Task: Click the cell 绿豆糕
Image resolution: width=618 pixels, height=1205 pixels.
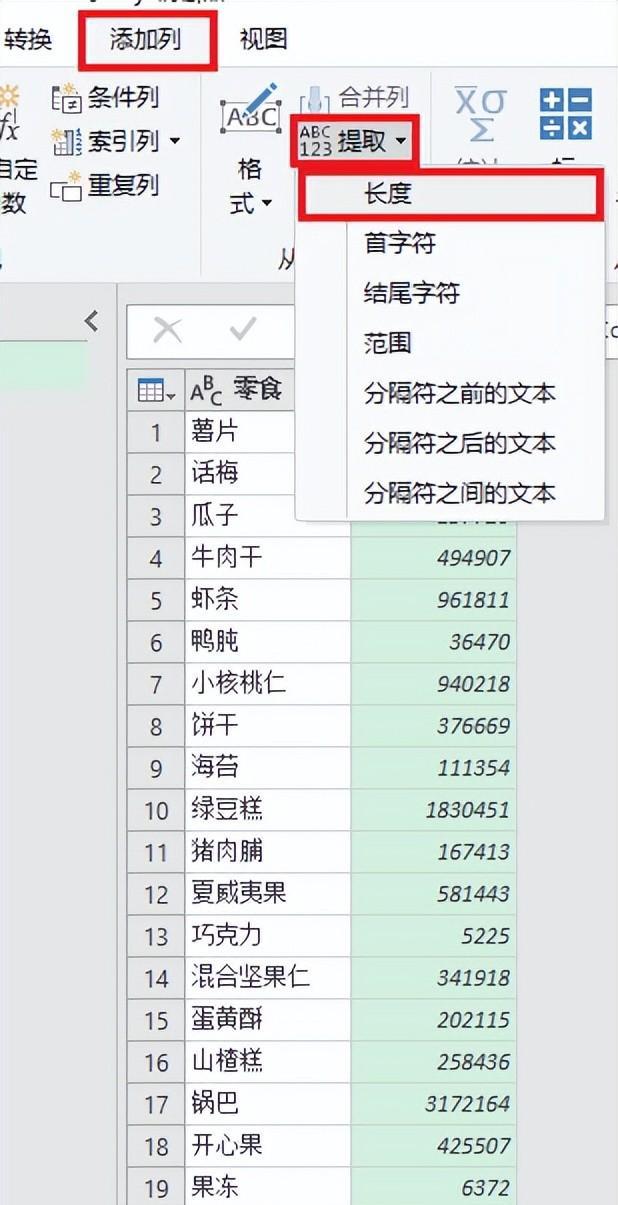Action: 266,810
